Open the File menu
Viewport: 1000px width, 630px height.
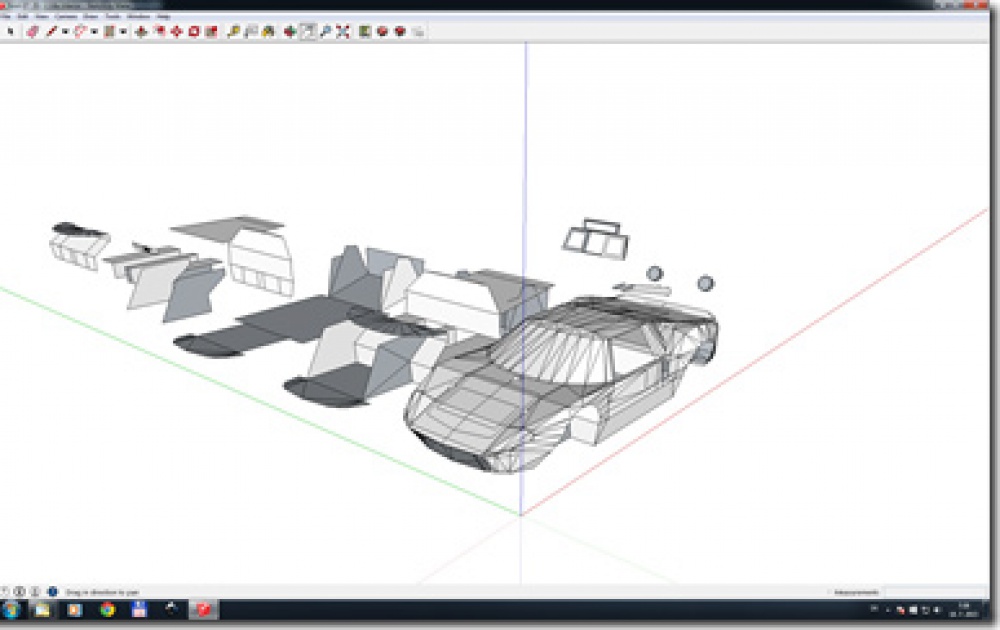[x=6, y=16]
